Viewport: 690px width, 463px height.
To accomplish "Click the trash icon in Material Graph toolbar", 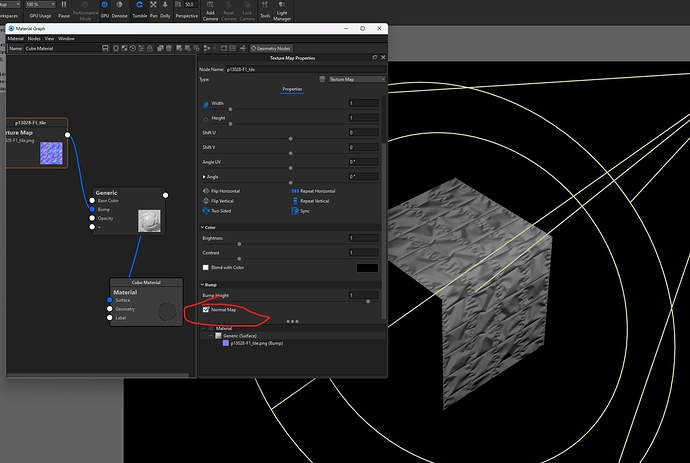I will tap(168, 48).
